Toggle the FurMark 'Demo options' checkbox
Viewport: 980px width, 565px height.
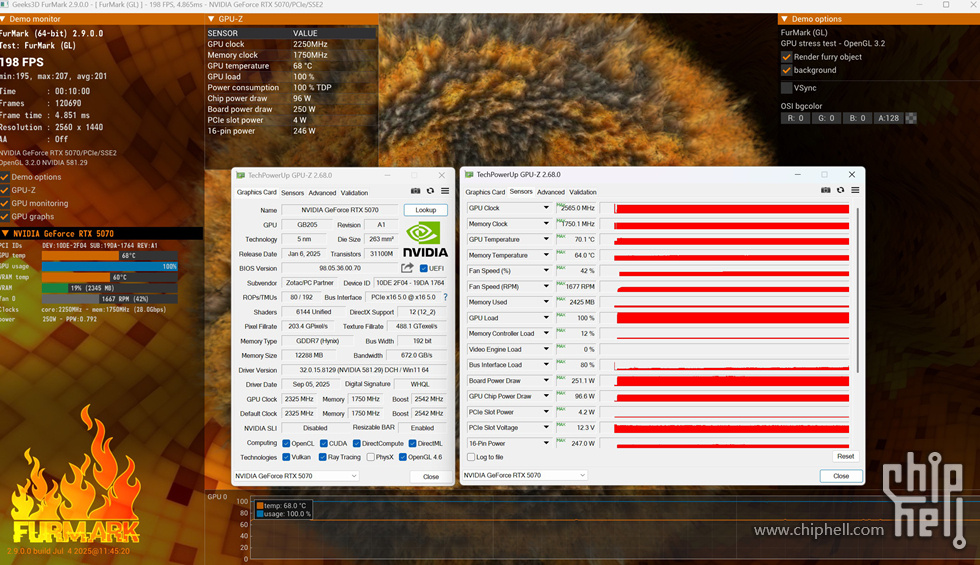[5, 177]
